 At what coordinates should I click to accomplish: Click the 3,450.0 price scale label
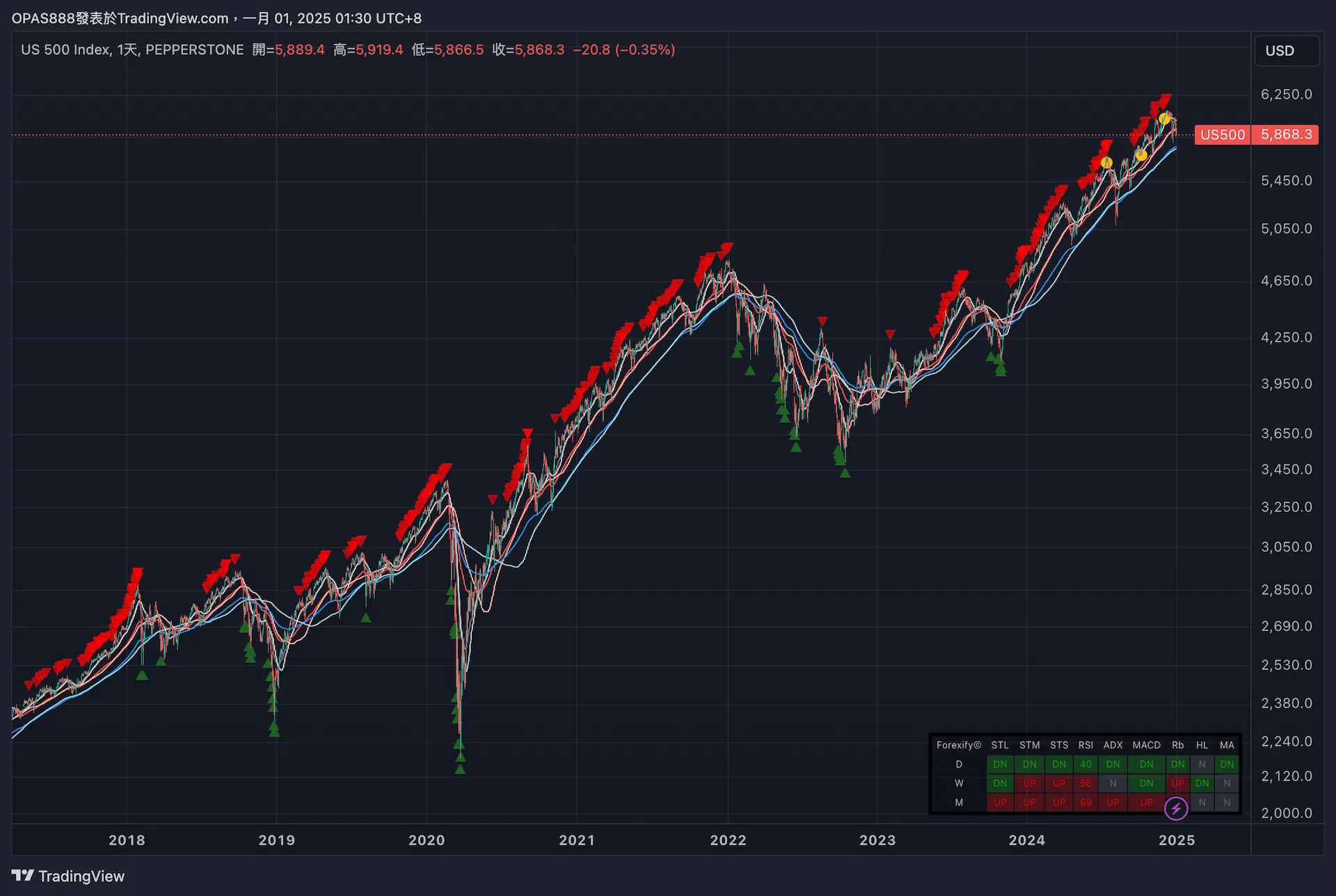(x=1287, y=469)
